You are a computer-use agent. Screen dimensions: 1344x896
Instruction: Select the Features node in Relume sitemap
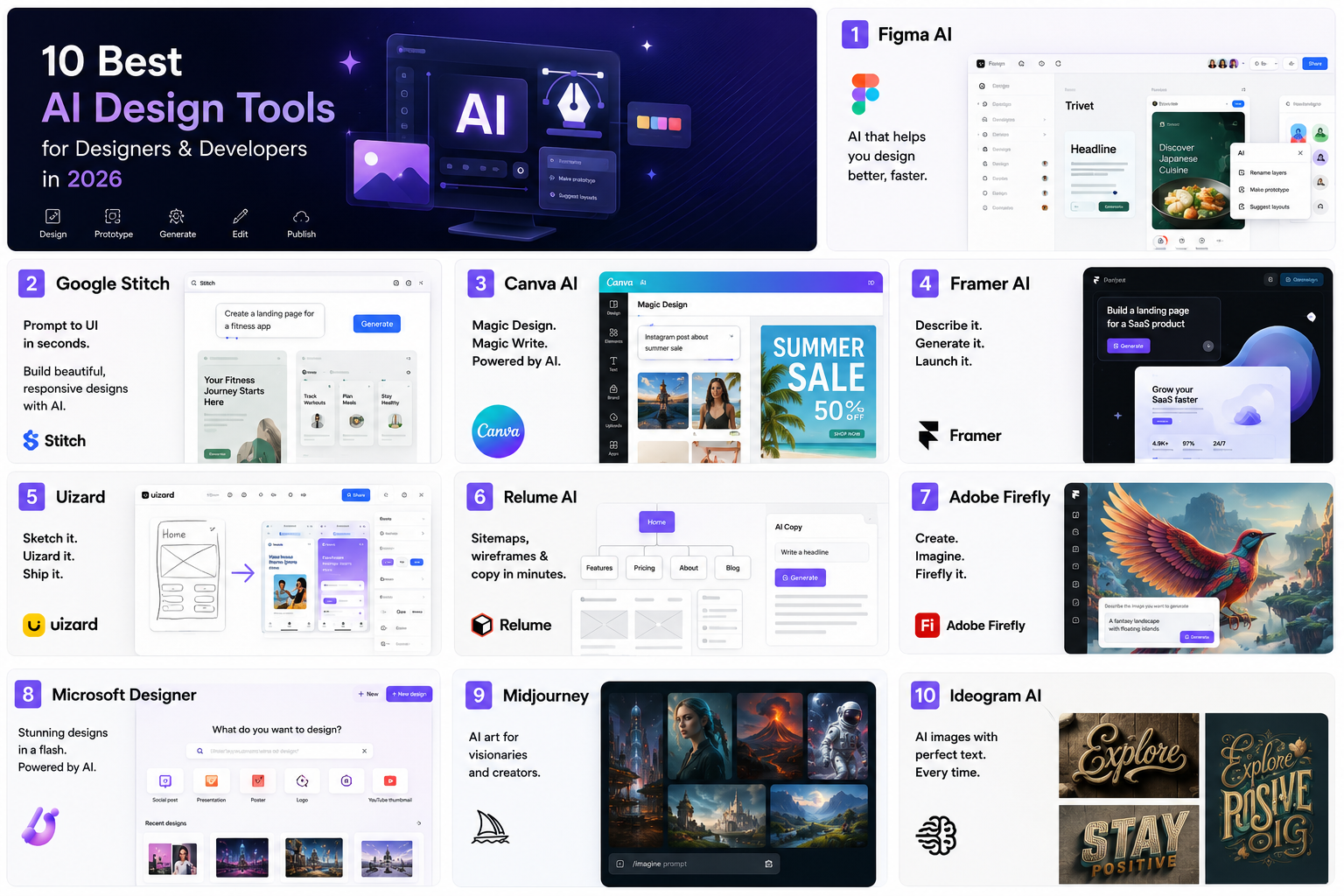[x=599, y=568]
